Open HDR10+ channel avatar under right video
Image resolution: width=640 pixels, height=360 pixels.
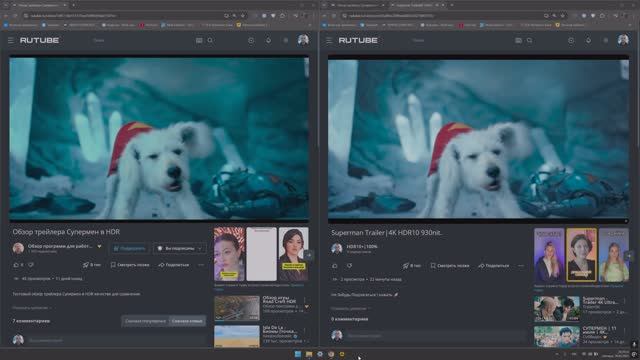[337, 249]
